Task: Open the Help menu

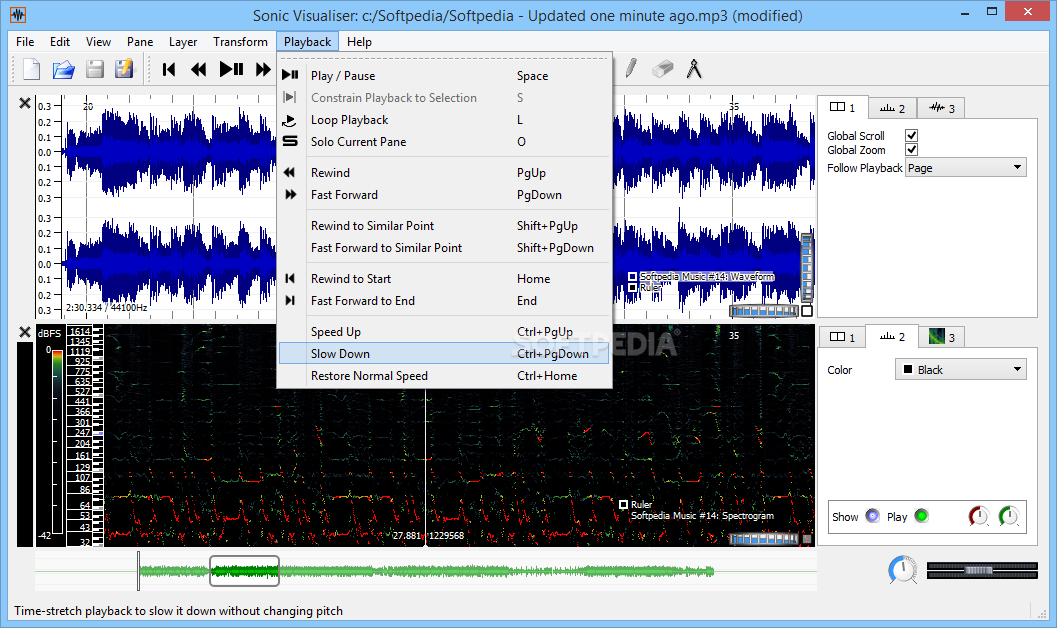Action: pos(359,42)
